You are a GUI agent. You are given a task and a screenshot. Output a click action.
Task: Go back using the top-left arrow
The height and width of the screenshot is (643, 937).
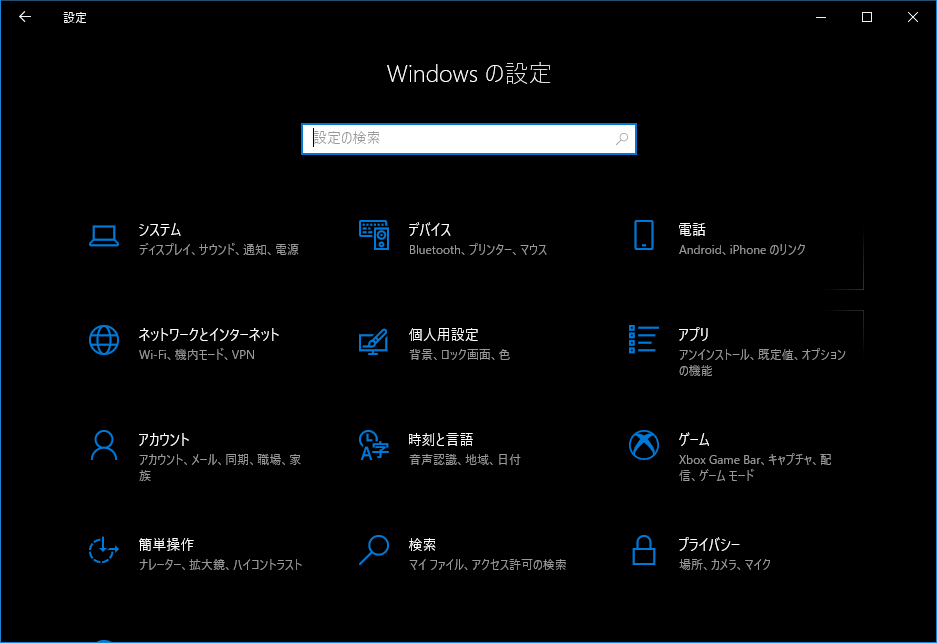(x=25, y=17)
